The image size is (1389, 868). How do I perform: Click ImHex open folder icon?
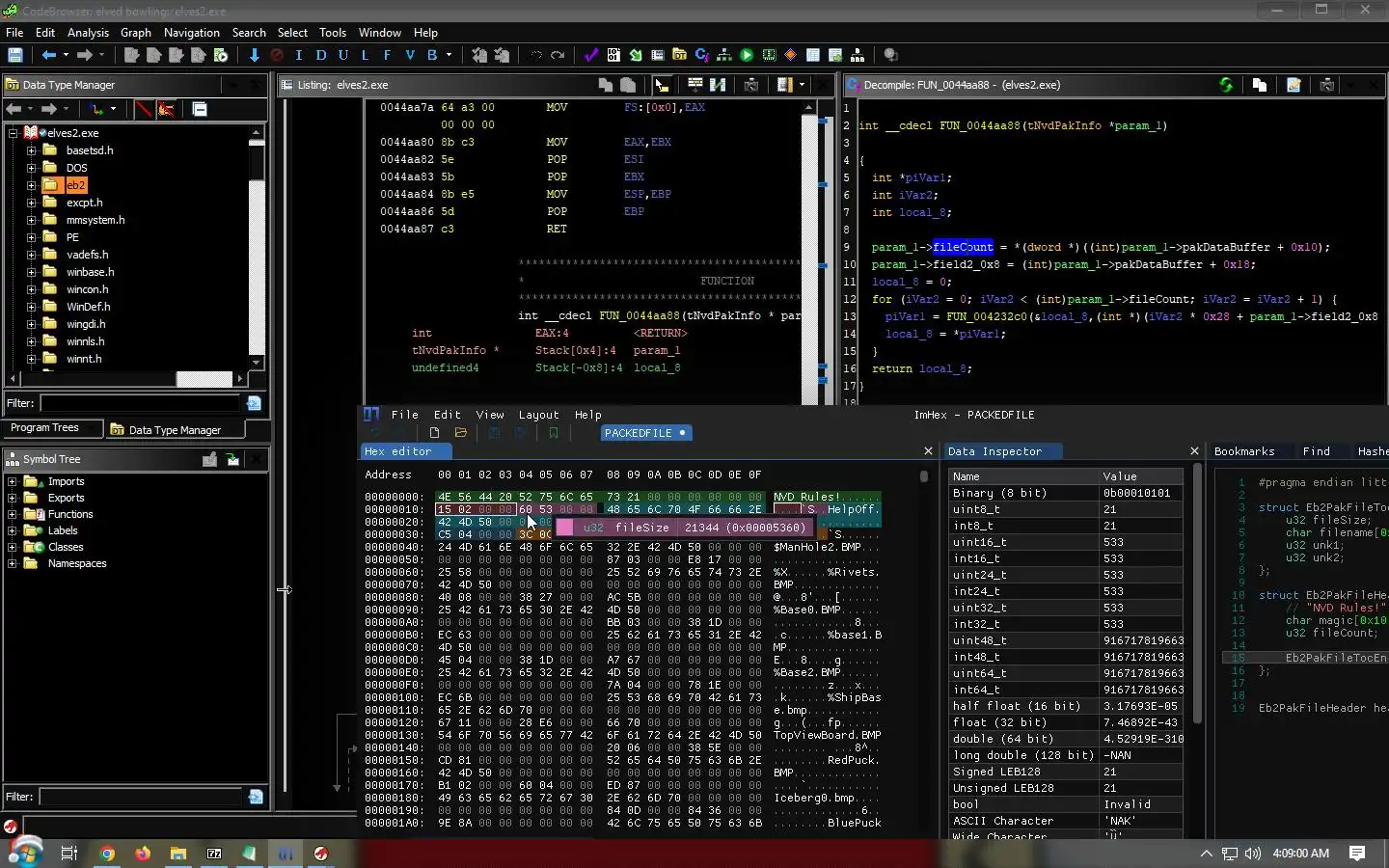coord(460,433)
